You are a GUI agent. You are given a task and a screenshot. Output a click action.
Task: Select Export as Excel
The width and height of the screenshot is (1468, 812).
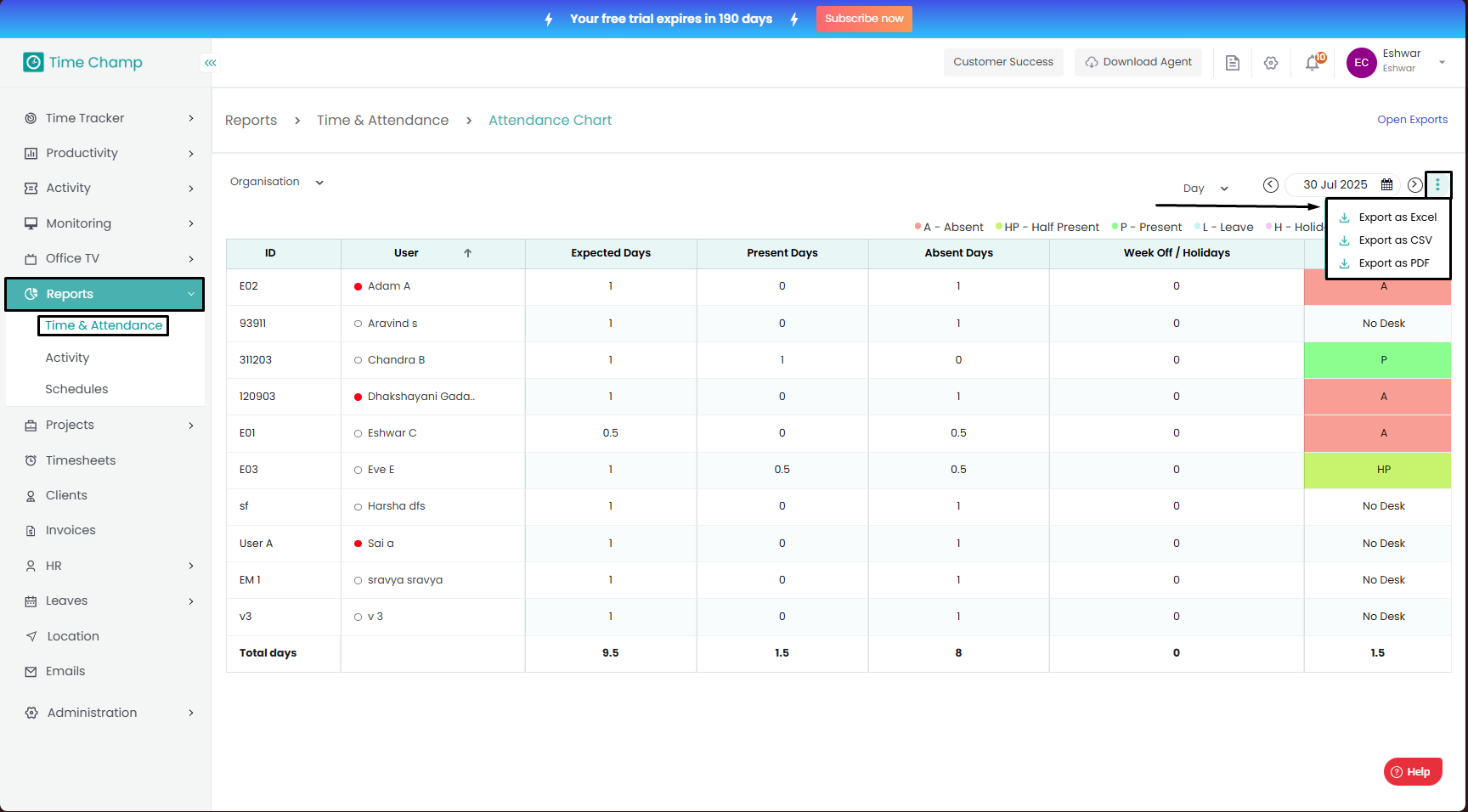pos(1397,217)
